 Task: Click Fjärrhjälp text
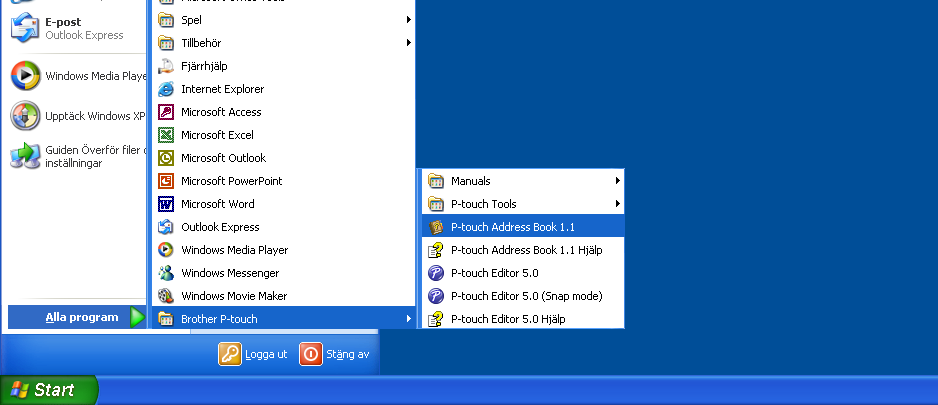point(204,66)
